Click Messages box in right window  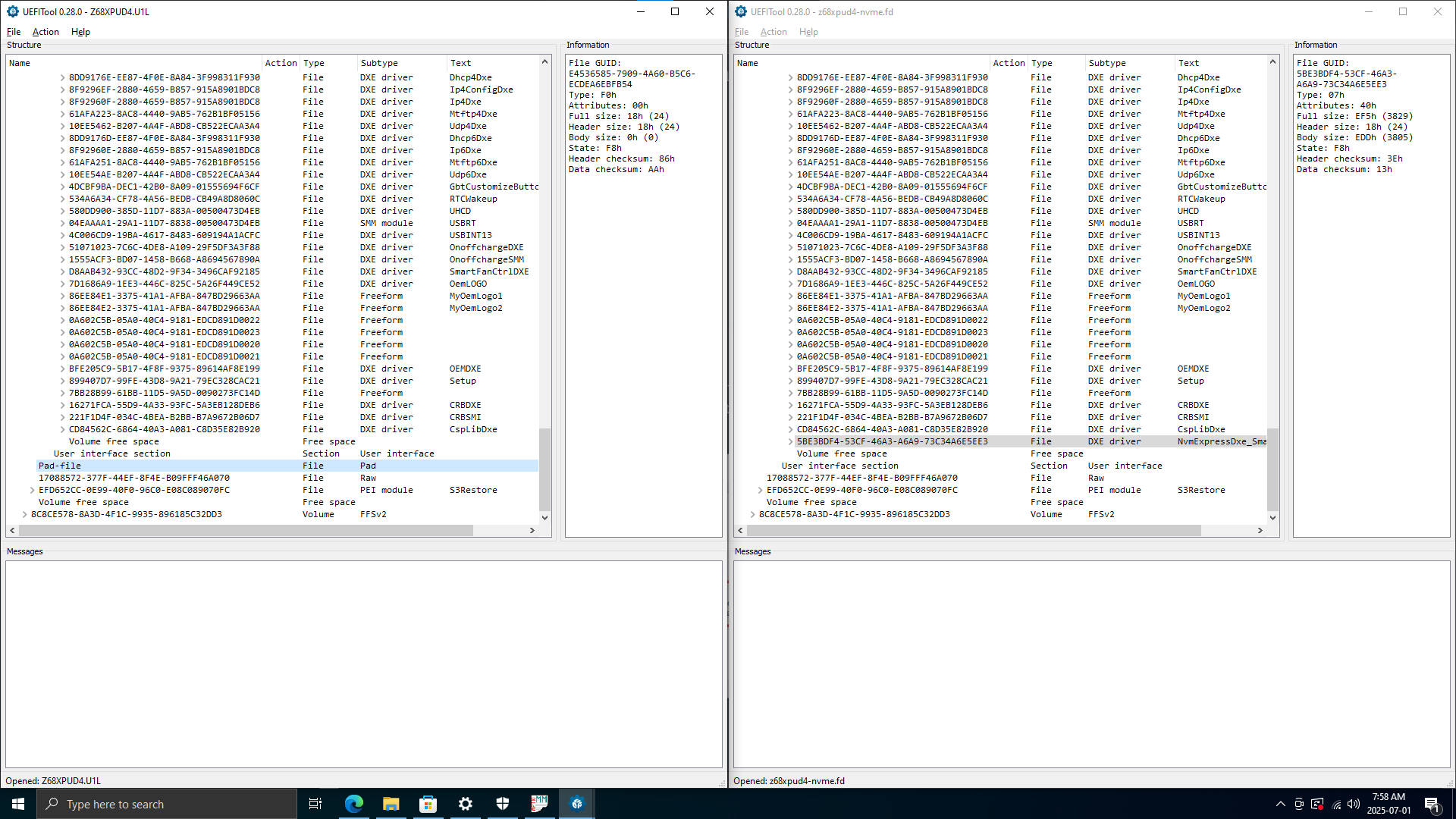(x=1092, y=664)
